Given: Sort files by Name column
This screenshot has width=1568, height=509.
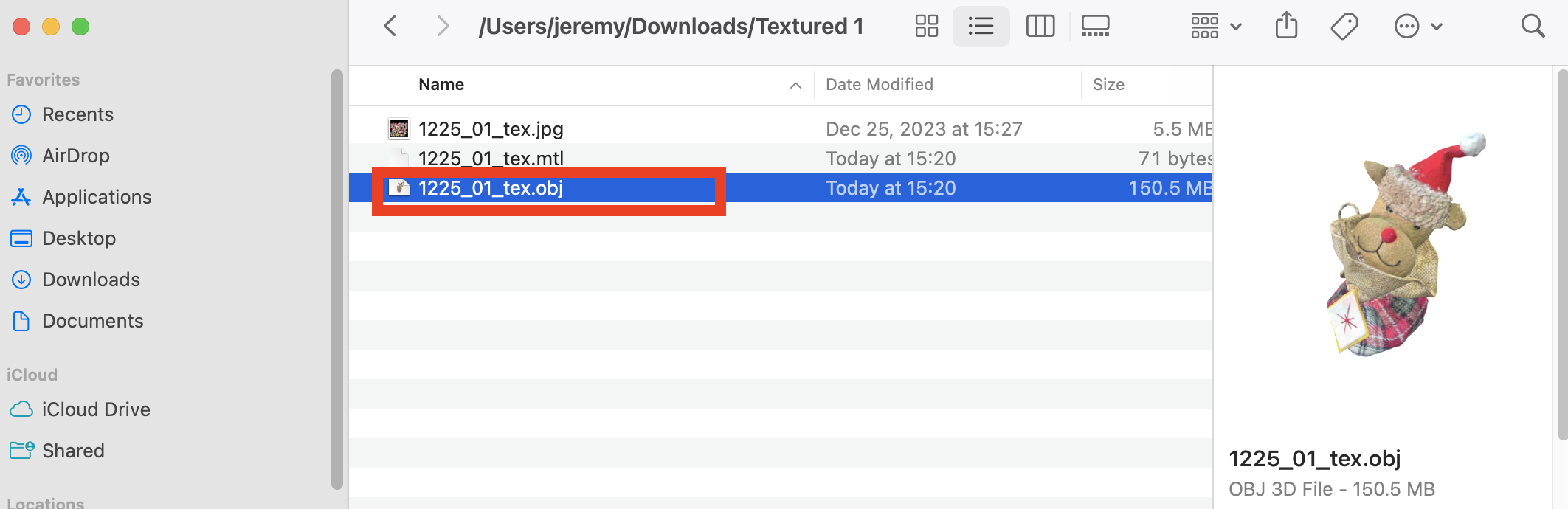Looking at the screenshot, I should [x=441, y=85].
